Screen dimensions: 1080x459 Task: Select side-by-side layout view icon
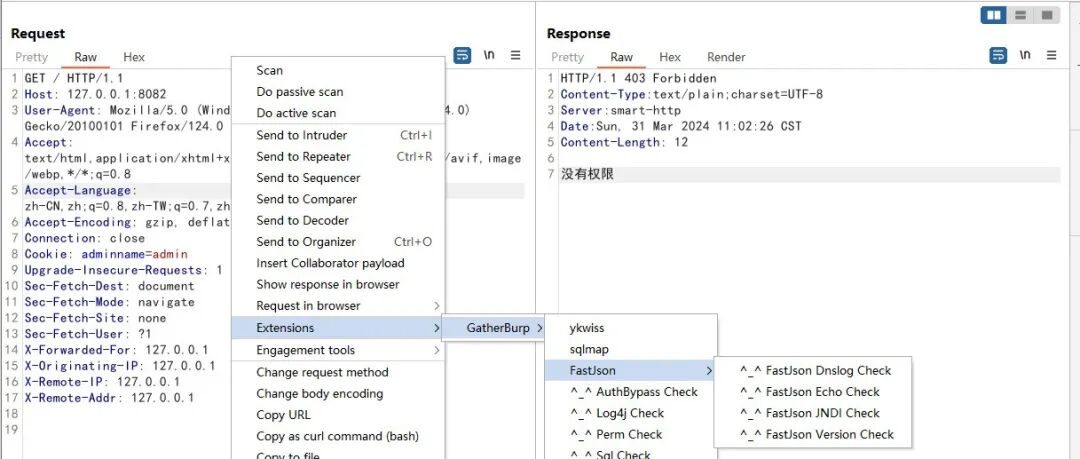point(994,15)
